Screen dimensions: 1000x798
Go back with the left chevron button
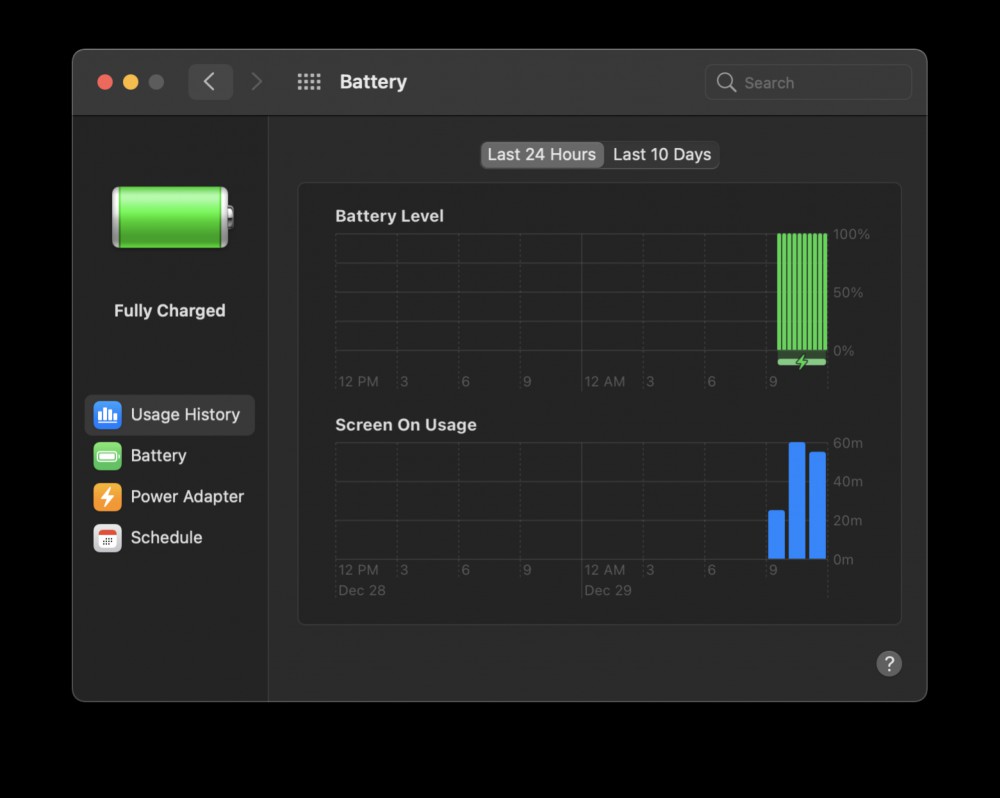coord(210,82)
